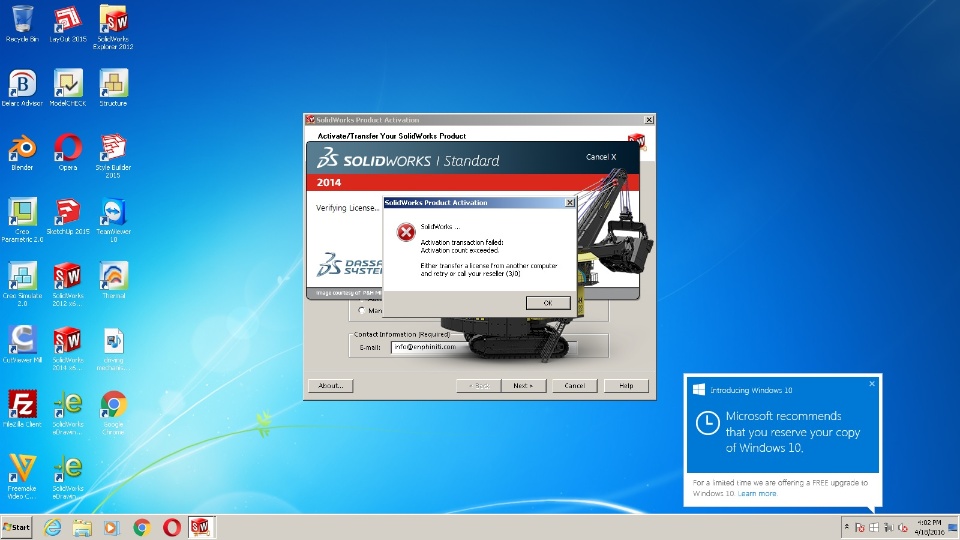The image size is (960, 540).
Task: Click the About... button
Action: coord(331,386)
